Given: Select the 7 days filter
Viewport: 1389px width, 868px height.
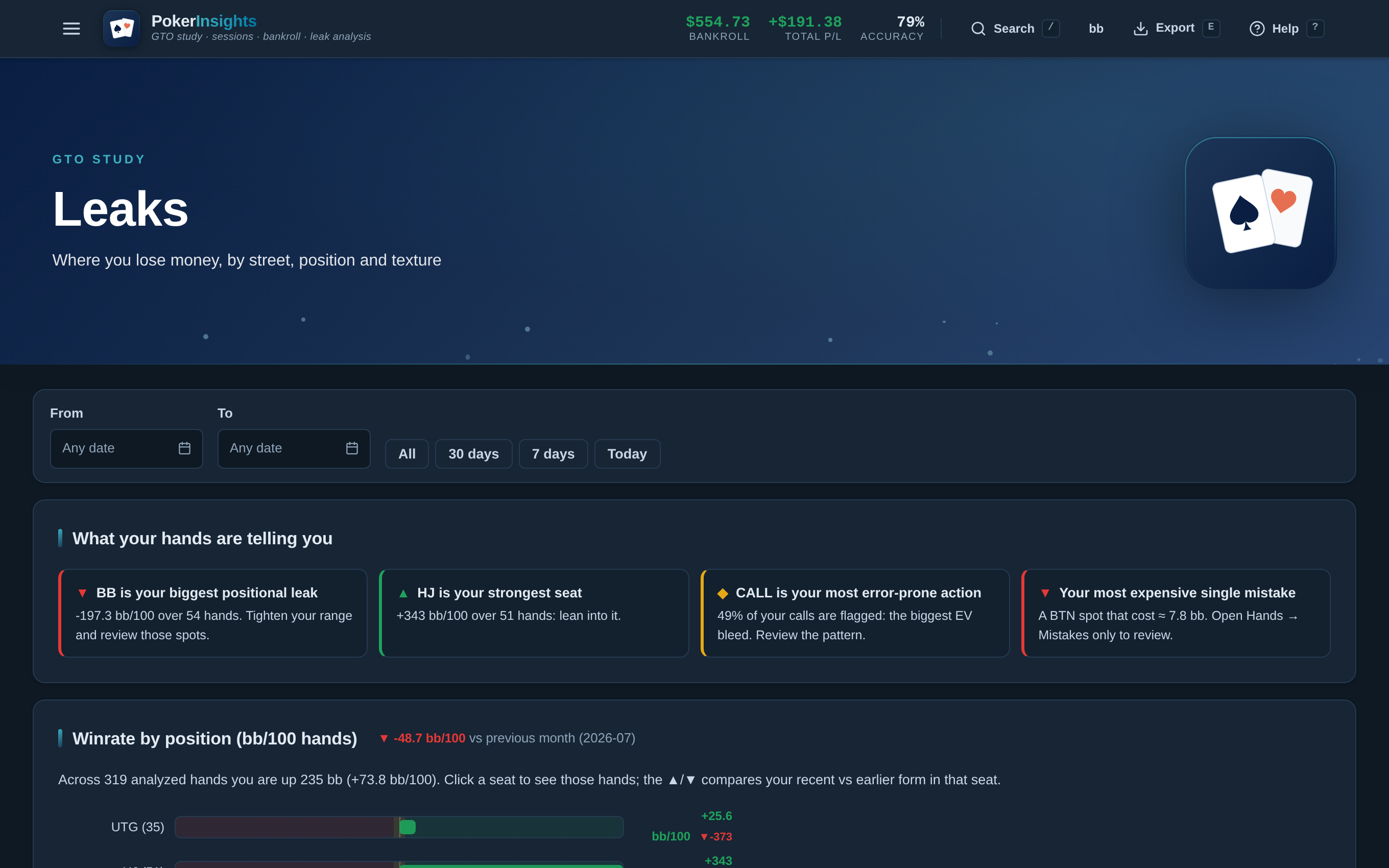Looking at the screenshot, I should coord(554,454).
